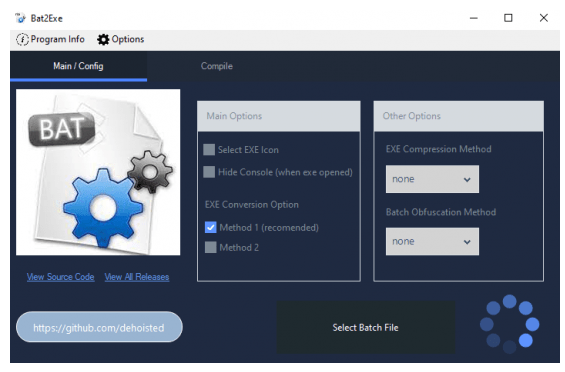Click the Select Batch File button
Screen dimensions: 565x372
point(366,327)
